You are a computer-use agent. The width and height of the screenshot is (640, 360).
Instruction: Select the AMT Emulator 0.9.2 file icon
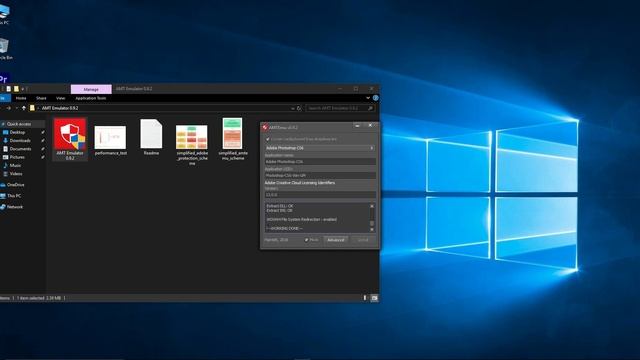tap(70, 139)
